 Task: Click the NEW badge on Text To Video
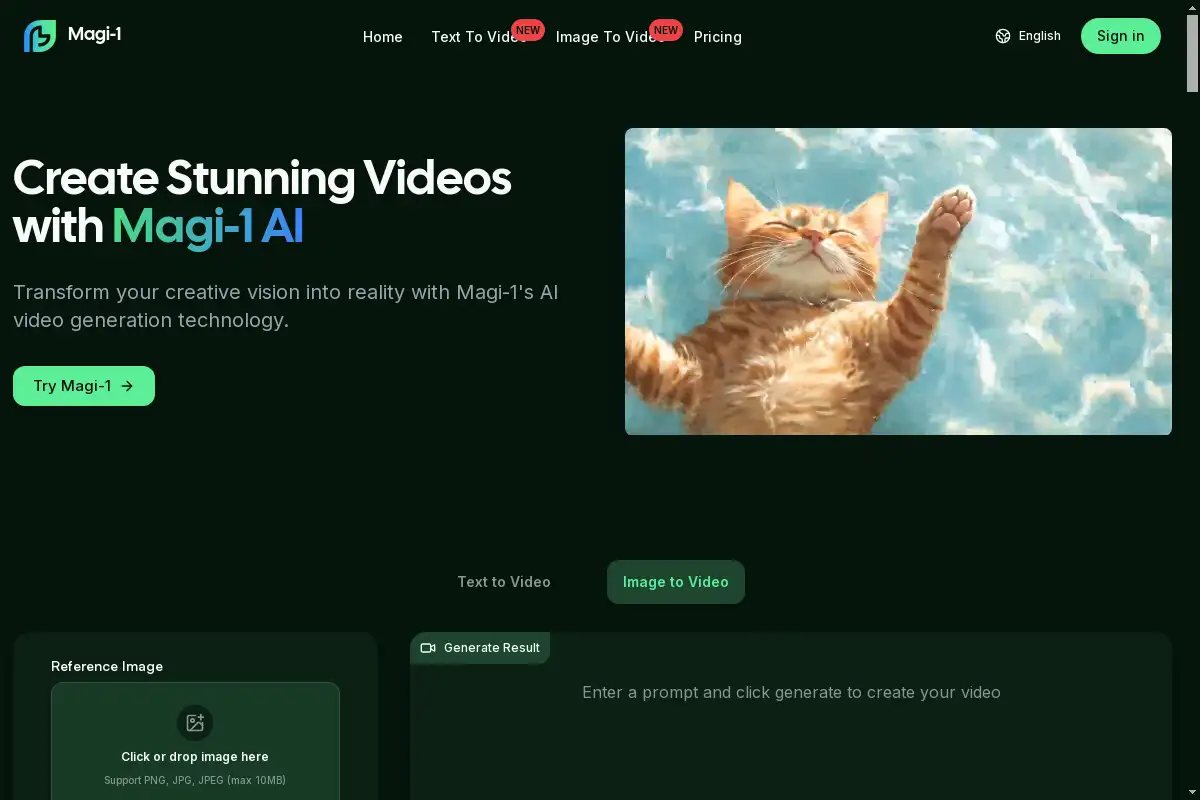[528, 30]
